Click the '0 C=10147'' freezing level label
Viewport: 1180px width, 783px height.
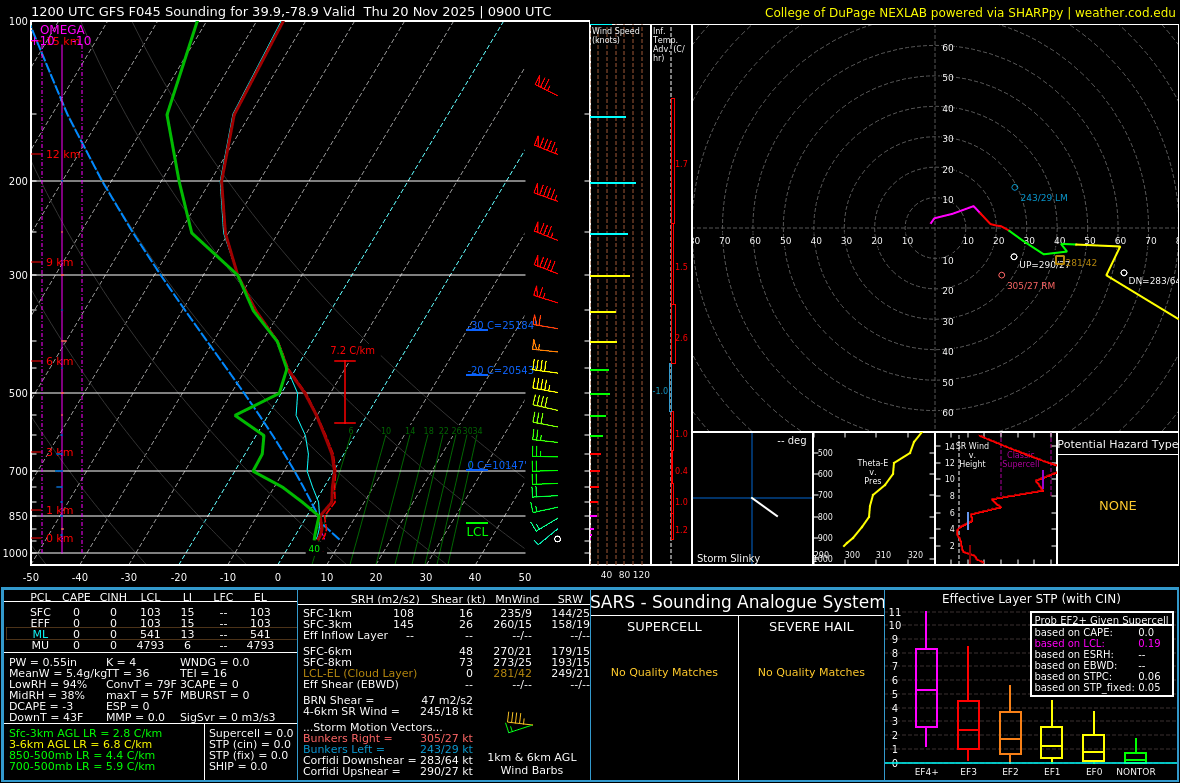pyautogui.click(x=497, y=465)
